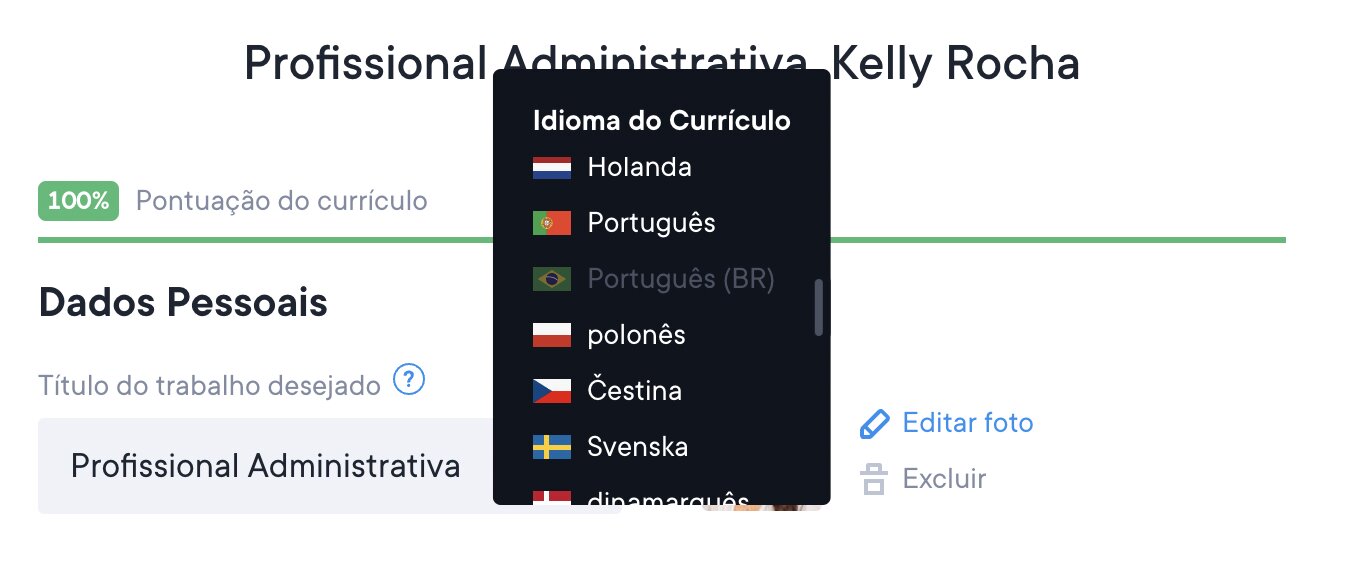
Task: Pick the polonês language option
Action: [636, 335]
